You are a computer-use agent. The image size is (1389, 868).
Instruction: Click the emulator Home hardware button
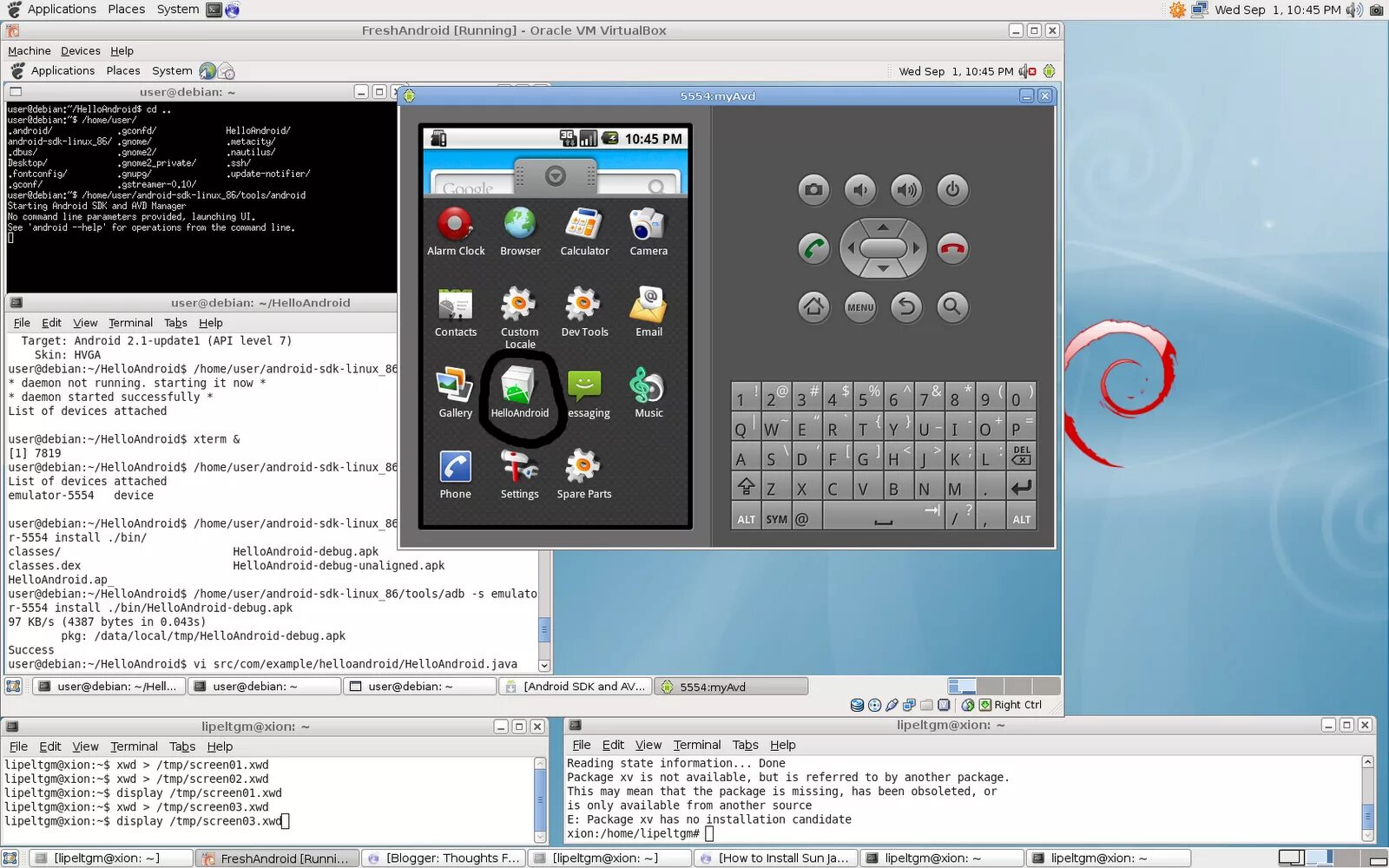point(813,306)
